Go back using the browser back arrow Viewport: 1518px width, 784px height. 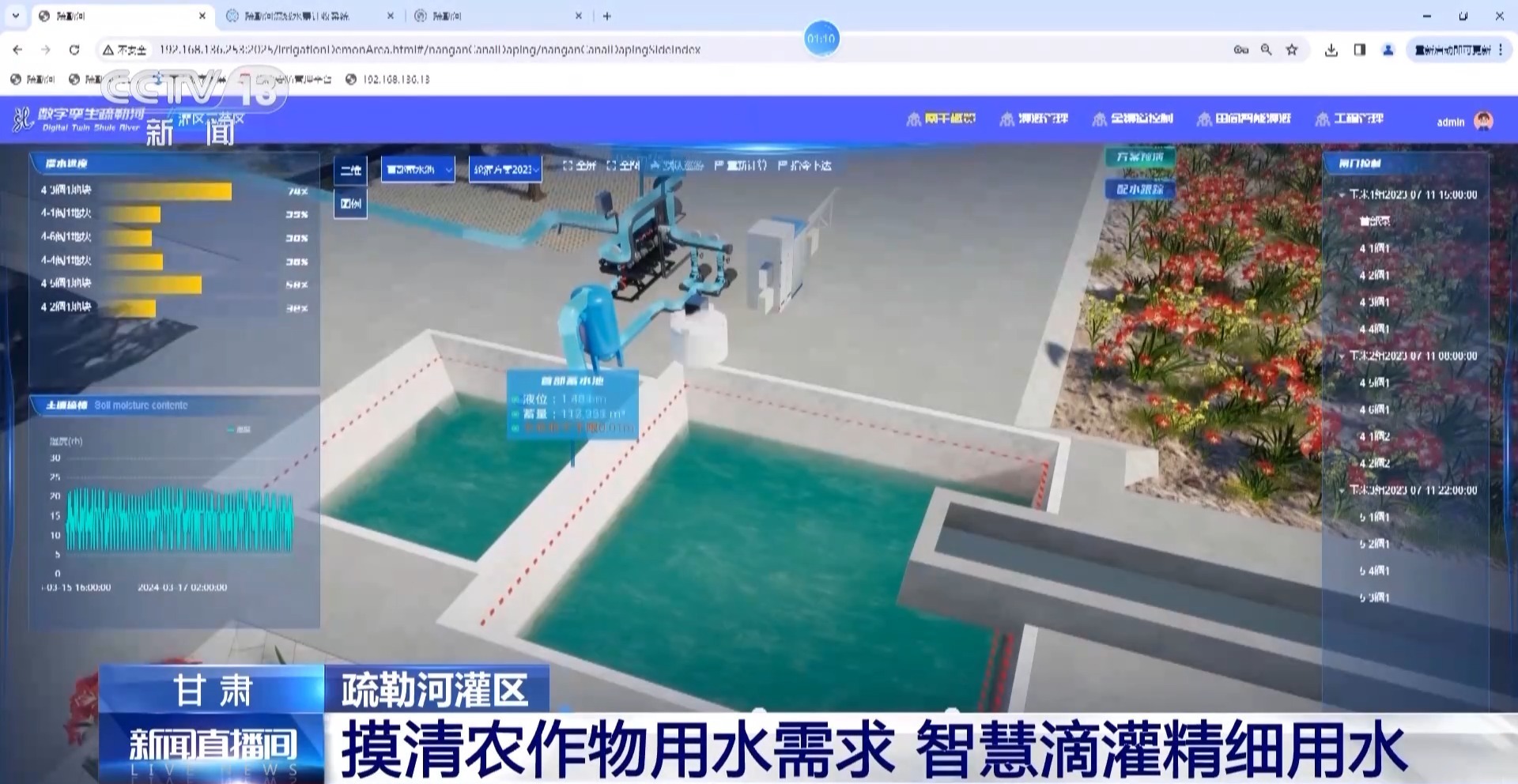click(x=18, y=50)
